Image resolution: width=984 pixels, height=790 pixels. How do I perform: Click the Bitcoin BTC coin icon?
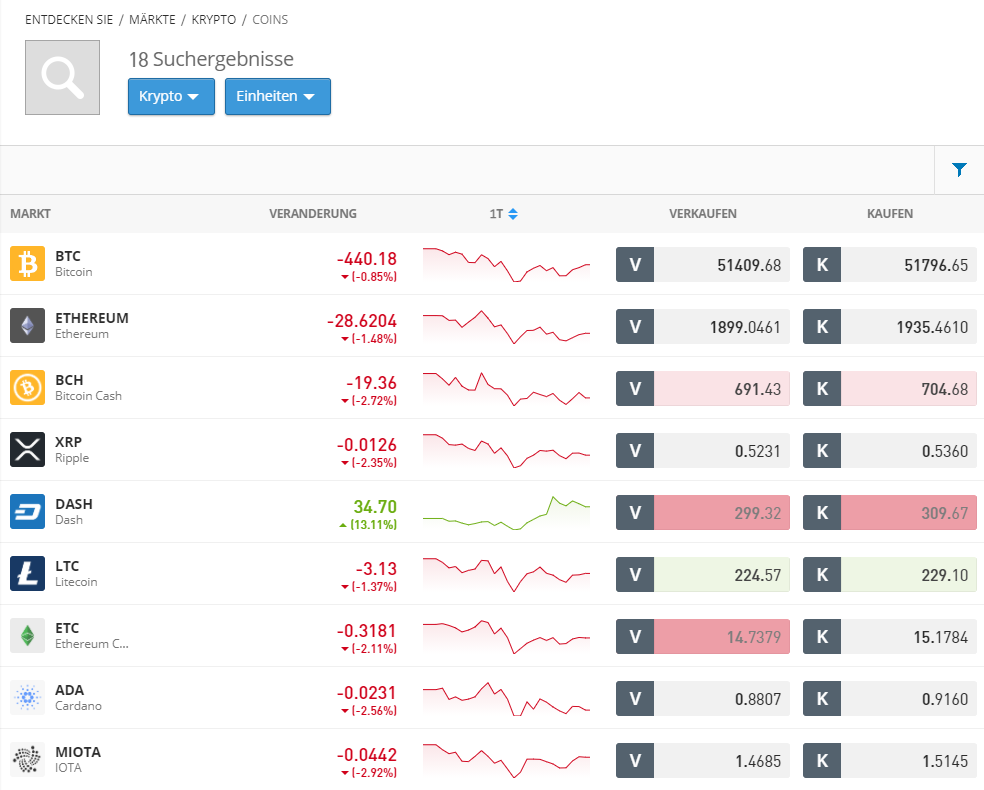click(28, 264)
